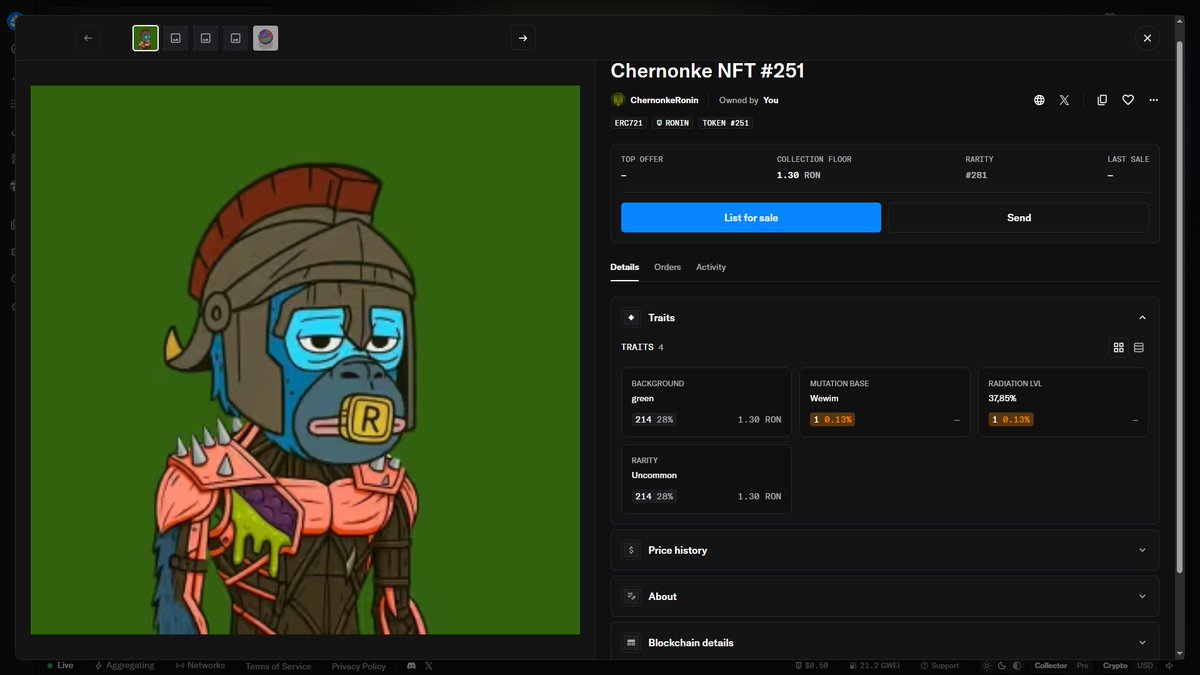This screenshot has width=1200, height=675.
Task: Open the MUTATION BASE Wewim trait card
Action: (884, 402)
